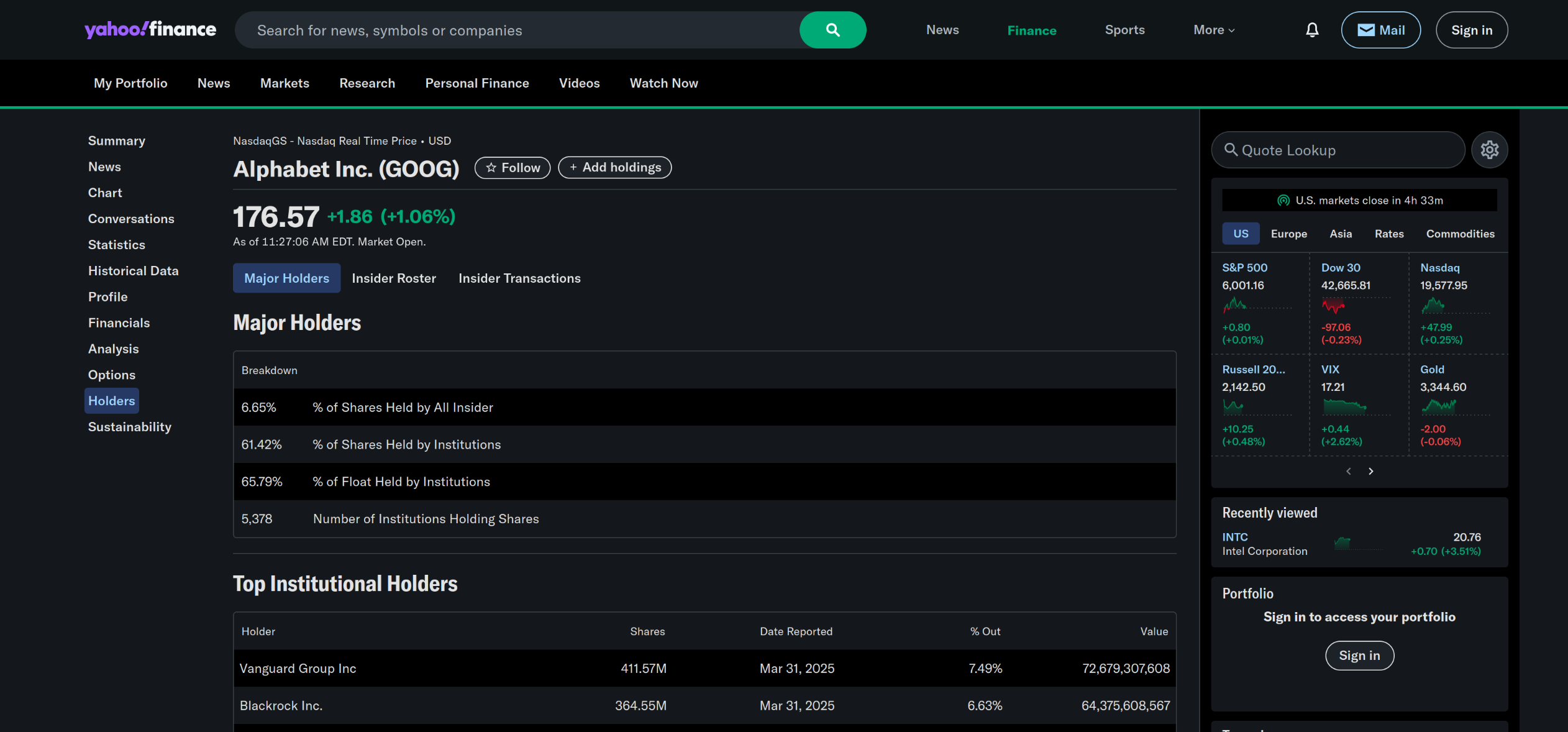This screenshot has width=1568, height=732.
Task: Open the Gold card
Action: pyautogui.click(x=1458, y=405)
